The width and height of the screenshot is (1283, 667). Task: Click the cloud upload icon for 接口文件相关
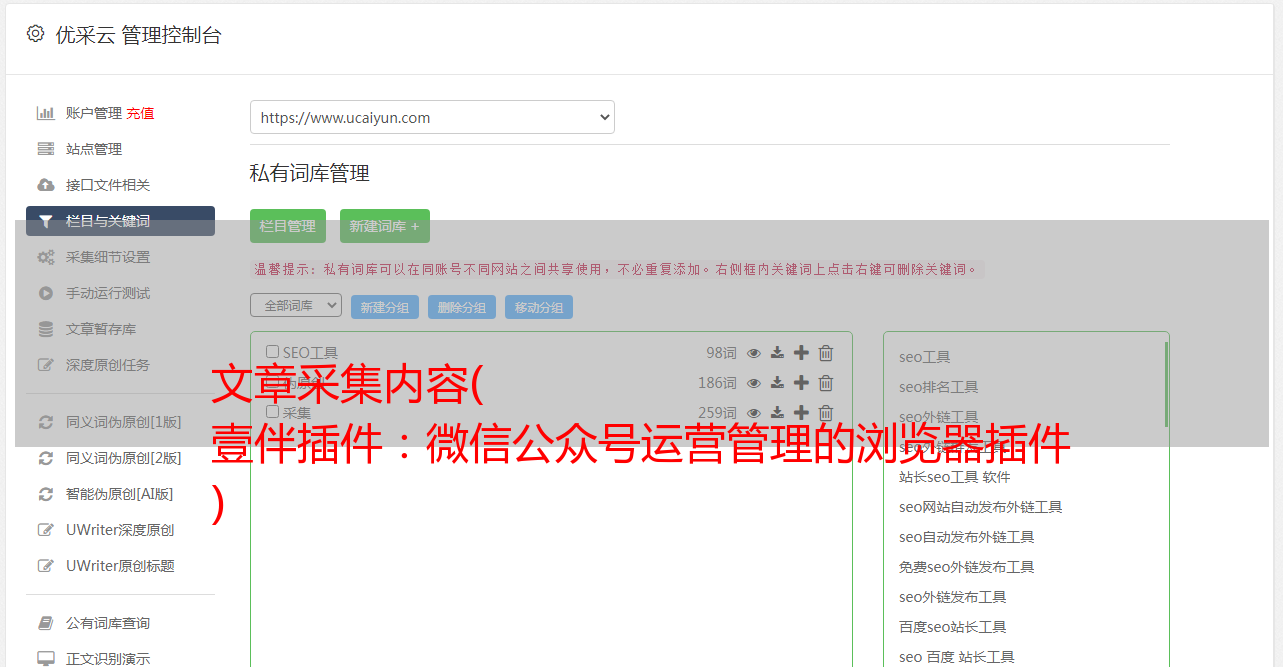click(x=46, y=185)
